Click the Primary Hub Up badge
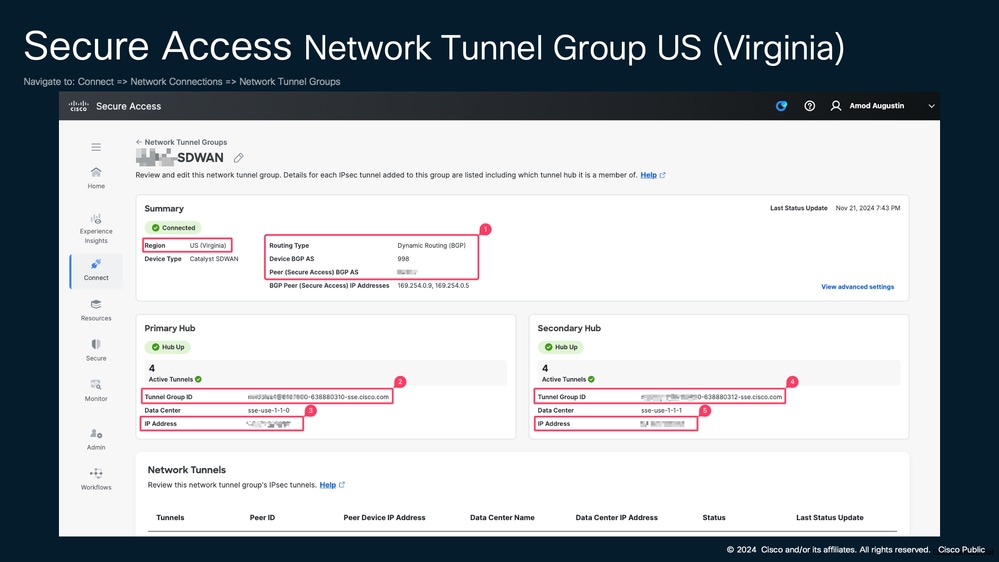The height and width of the screenshot is (562, 999). coord(168,347)
